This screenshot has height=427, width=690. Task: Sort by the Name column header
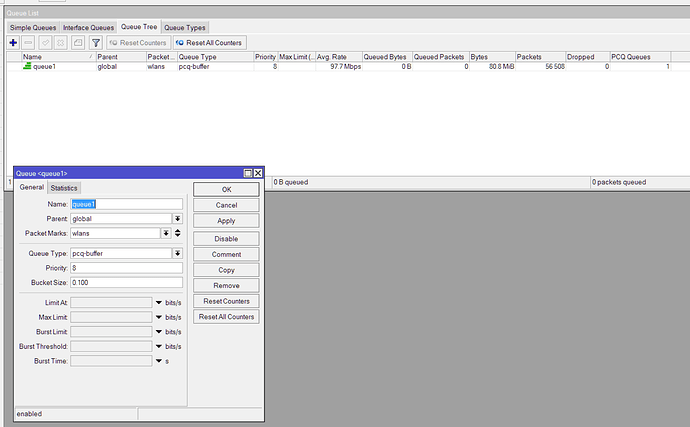(59, 57)
